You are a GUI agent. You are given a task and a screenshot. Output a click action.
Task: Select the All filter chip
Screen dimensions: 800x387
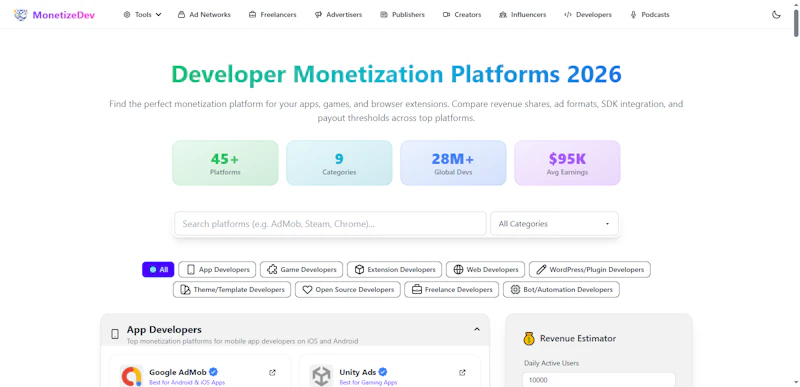(158, 270)
